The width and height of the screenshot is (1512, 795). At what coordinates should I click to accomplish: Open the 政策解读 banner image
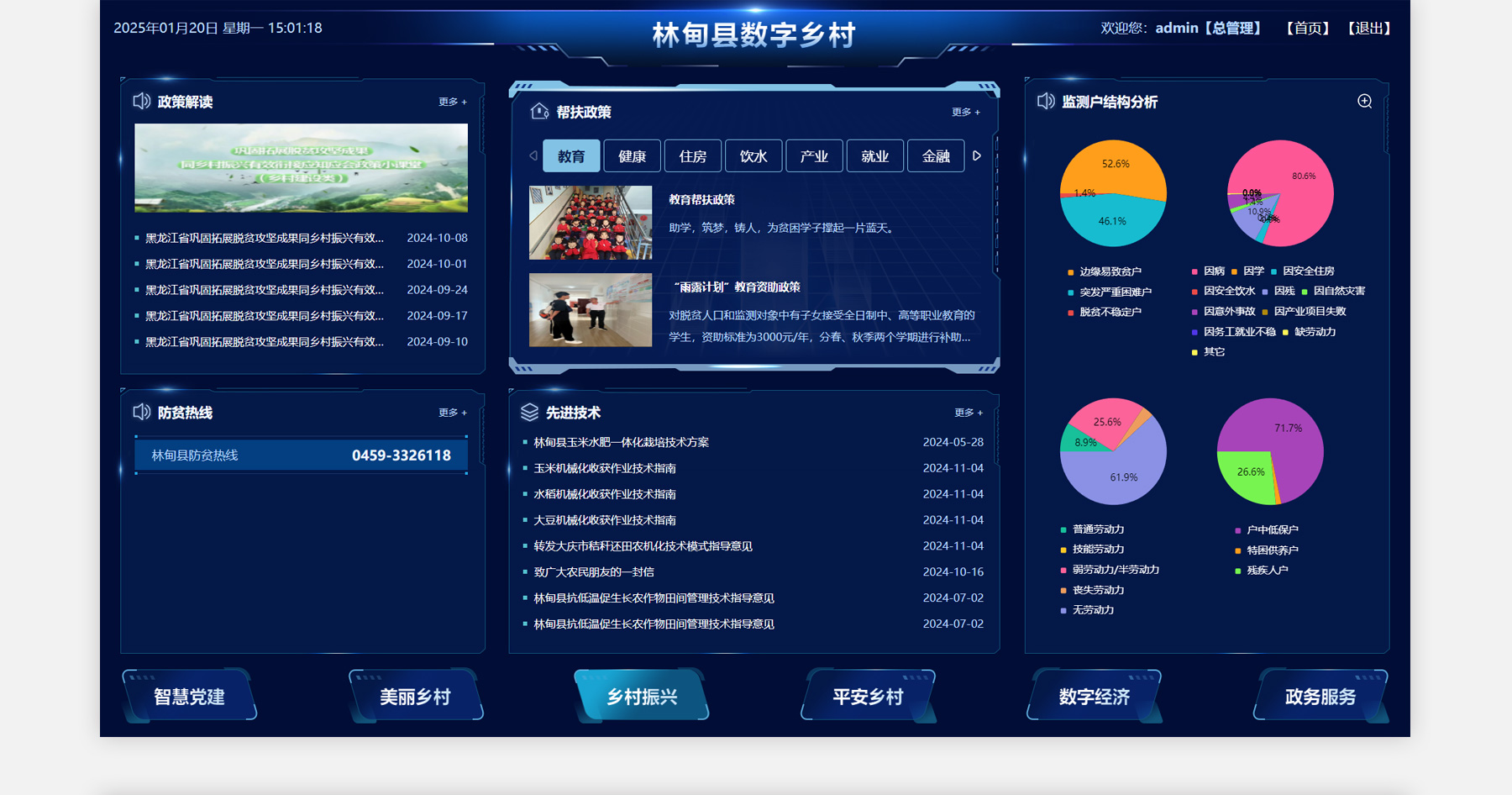(301, 168)
